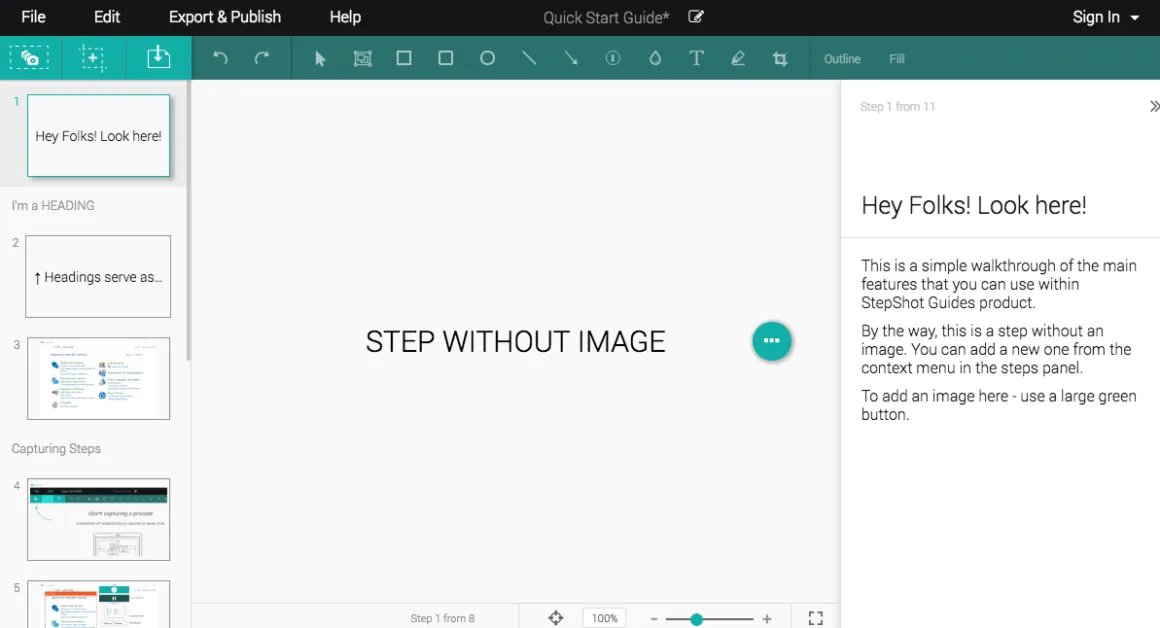Click the "I'm a HEADING" section label

click(x=53, y=206)
